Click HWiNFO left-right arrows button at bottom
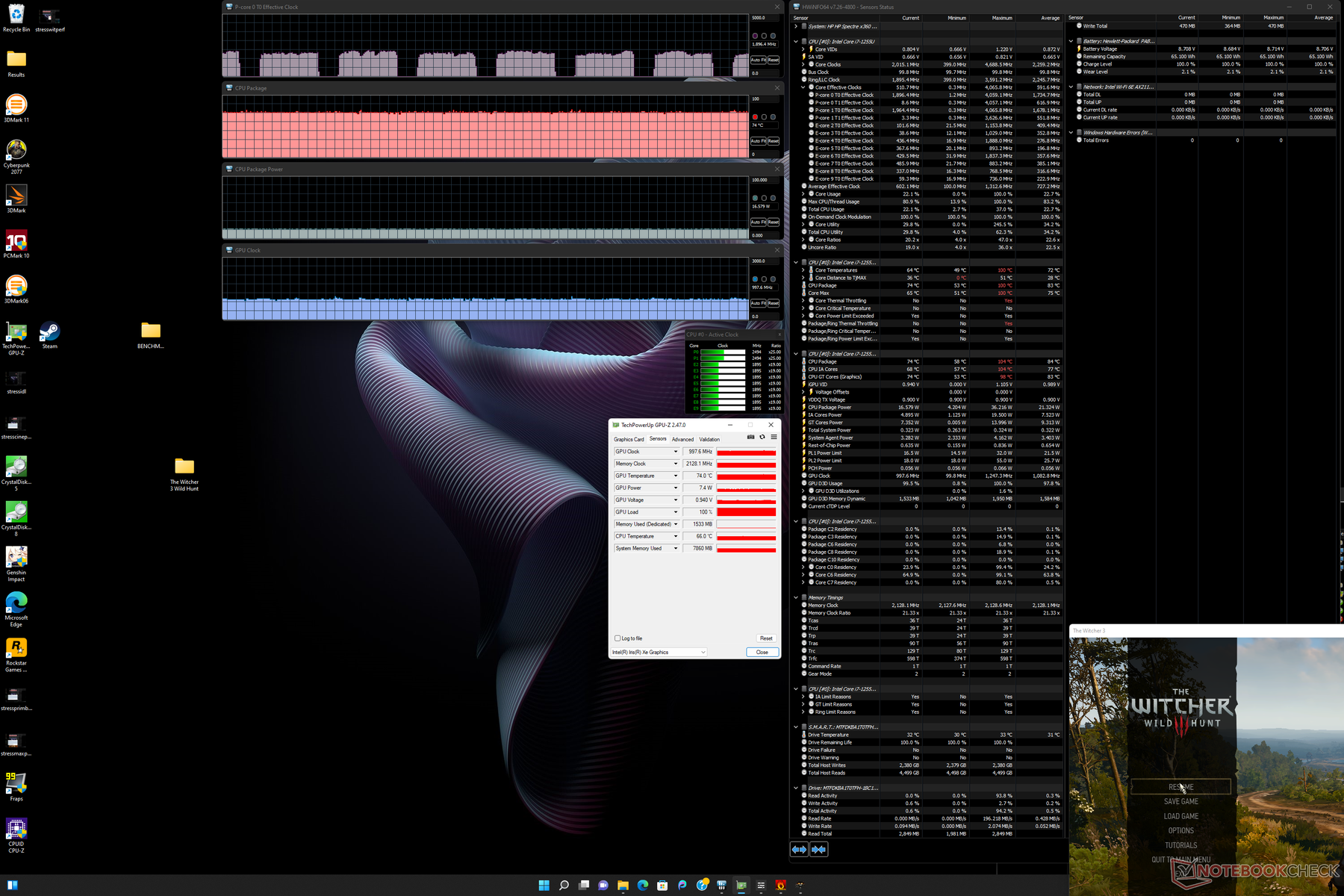Viewport: 1344px width, 896px height. pos(799,849)
